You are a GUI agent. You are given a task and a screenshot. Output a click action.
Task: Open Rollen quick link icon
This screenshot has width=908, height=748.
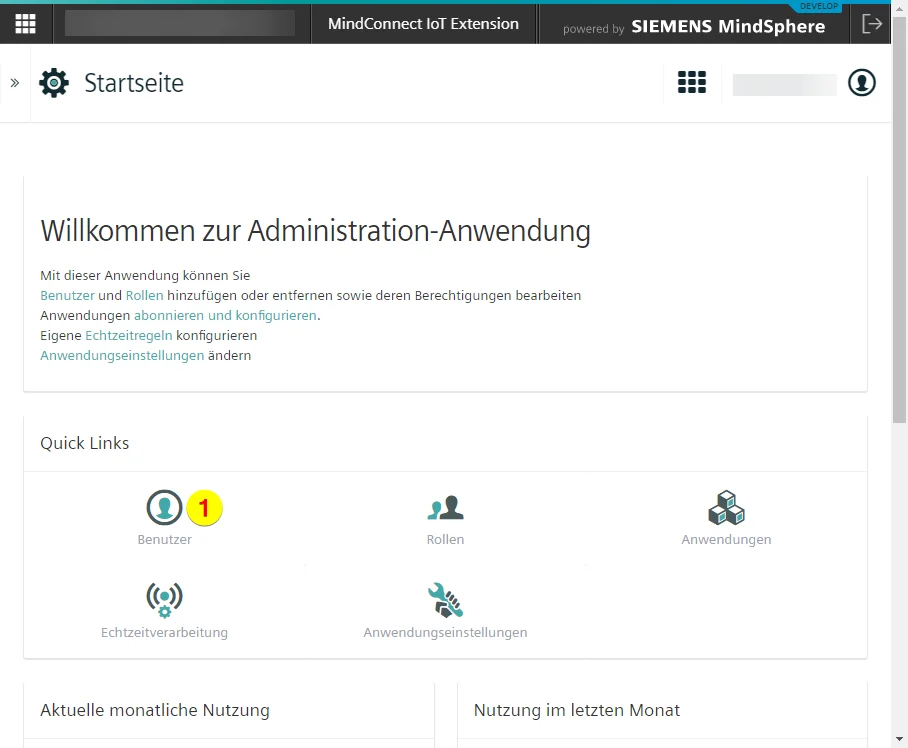point(445,508)
